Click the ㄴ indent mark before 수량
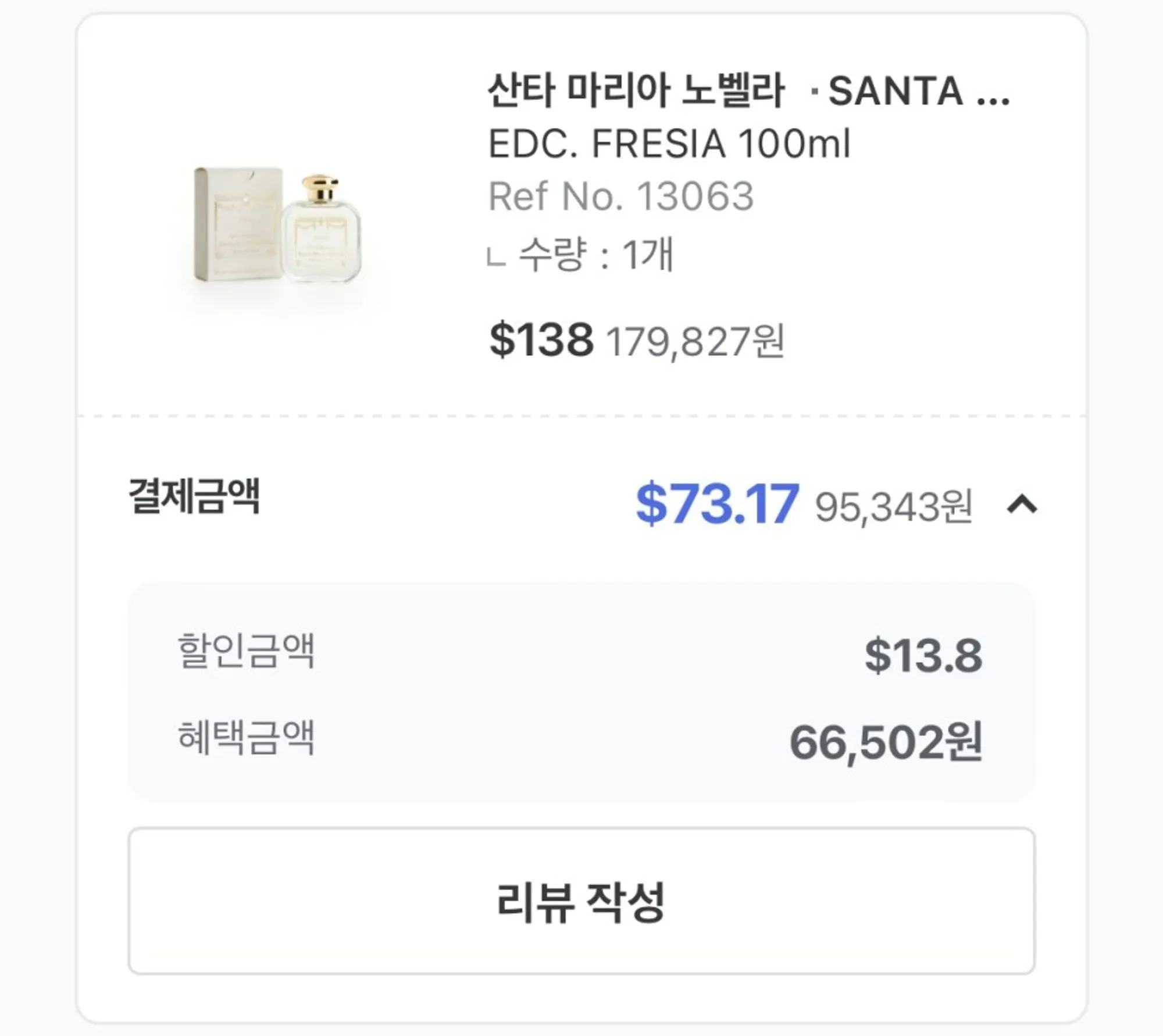 point(495,256)
